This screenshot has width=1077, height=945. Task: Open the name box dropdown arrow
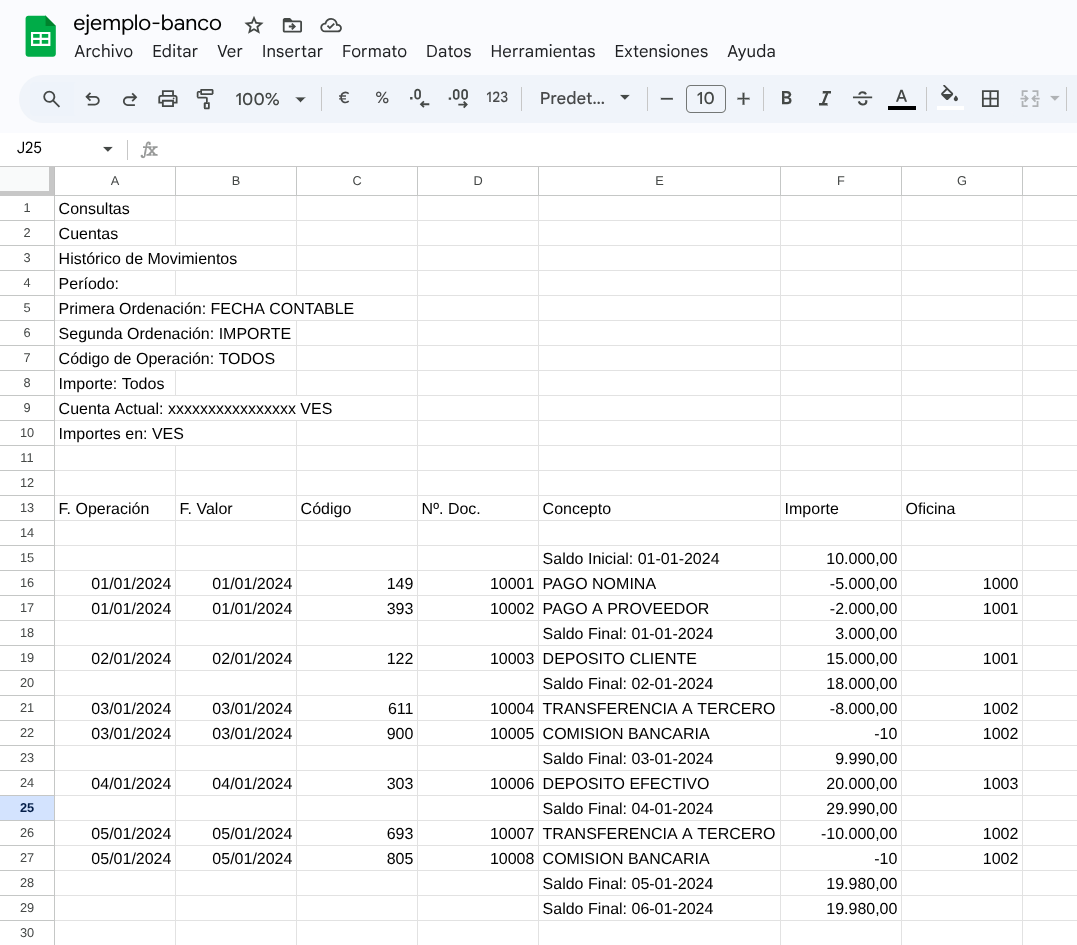[108, 149]
